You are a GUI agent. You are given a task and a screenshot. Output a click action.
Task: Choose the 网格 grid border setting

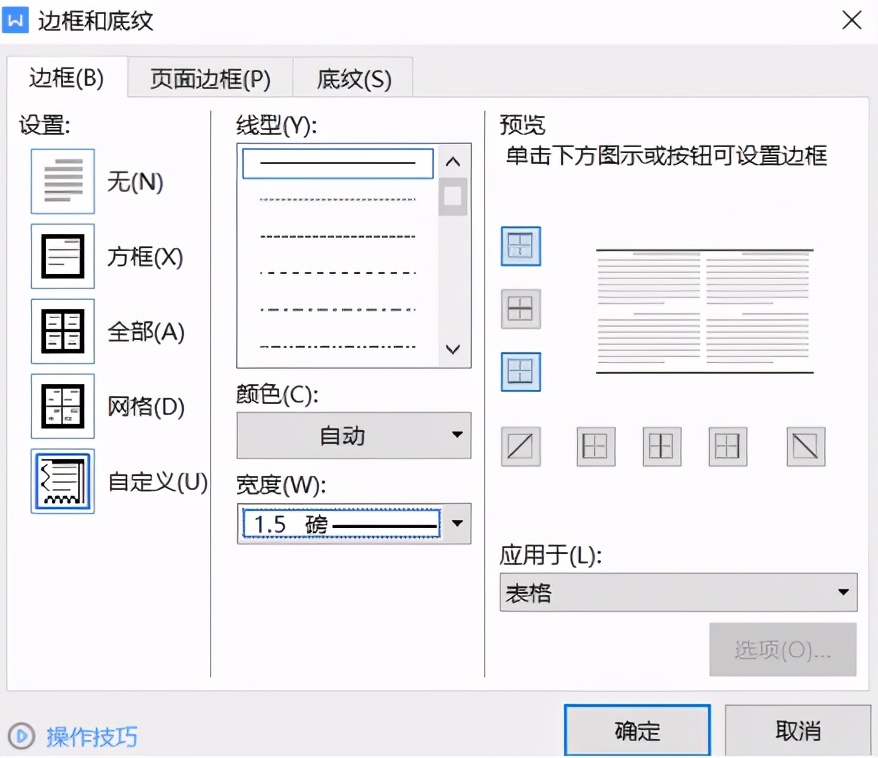tap(62, 406)
